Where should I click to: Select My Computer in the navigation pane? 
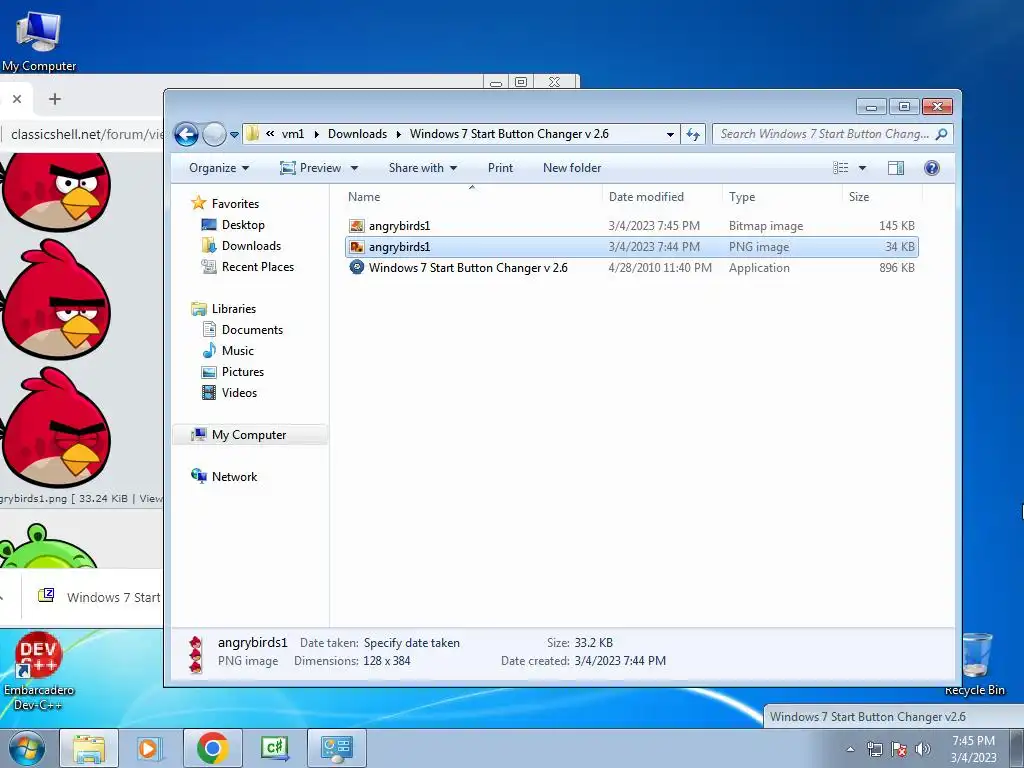coord(249,435)
